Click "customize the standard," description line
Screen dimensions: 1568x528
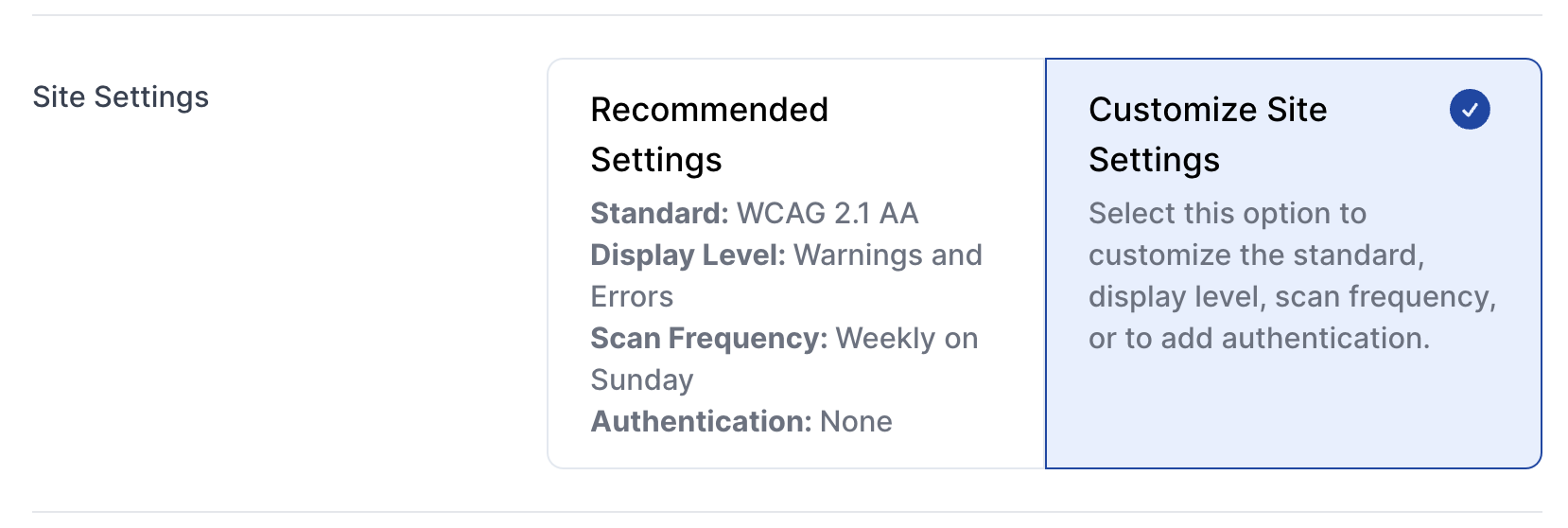click(1256, 255)
